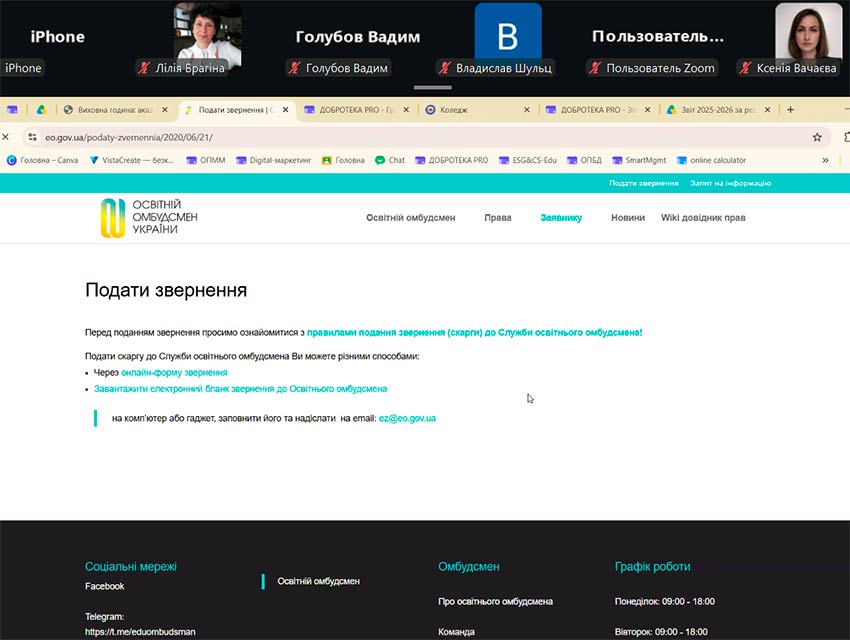The height and width of the screenshot is (640, 850).
Task: Click muted mic icon for Владислав Шульц
Action: point(445,68)
